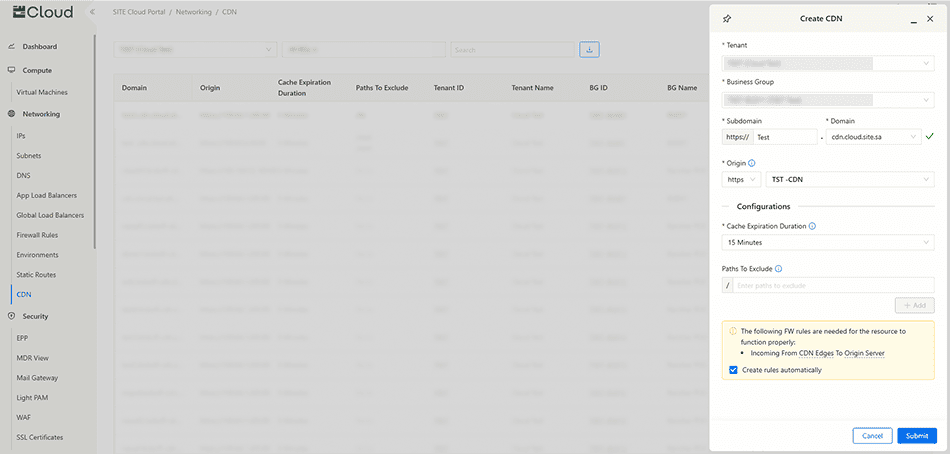Cancel the Create CDN form
Image resolution: width=950 pixels, height=454 pixels.
coord(872,436)
